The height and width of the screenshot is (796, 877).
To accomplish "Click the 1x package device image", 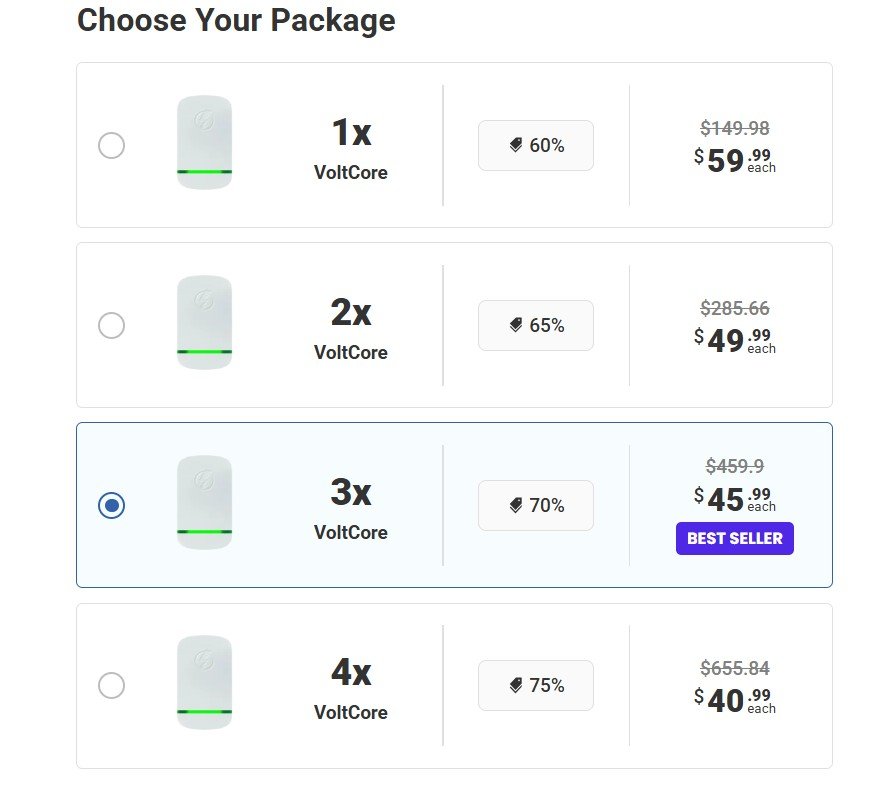I will (205, 143).
